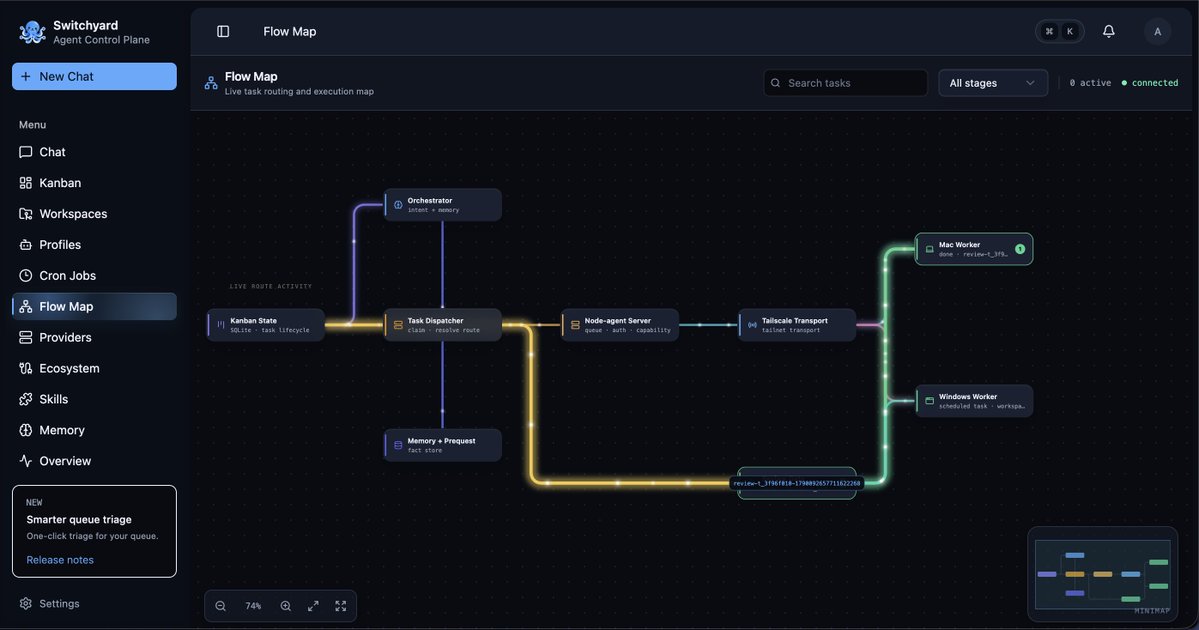Zoom out the flow map
Image resolution: width=1199 pixels, height=630 pixels.
(220, 606)
